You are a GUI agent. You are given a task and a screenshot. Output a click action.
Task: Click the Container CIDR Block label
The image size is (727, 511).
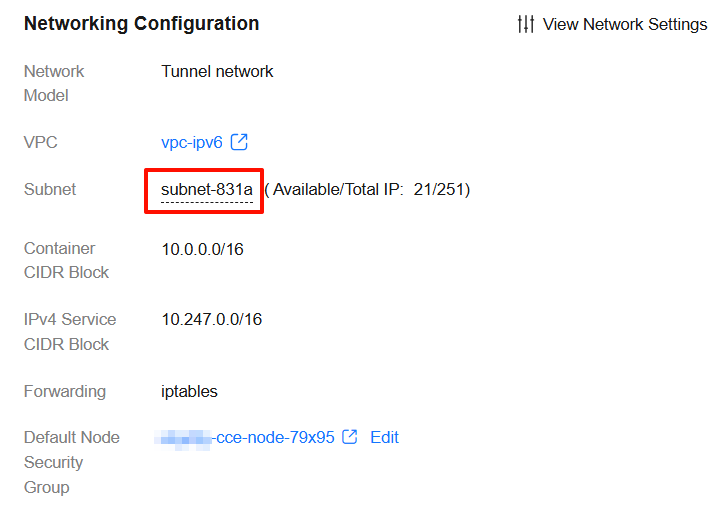[66, 260]
